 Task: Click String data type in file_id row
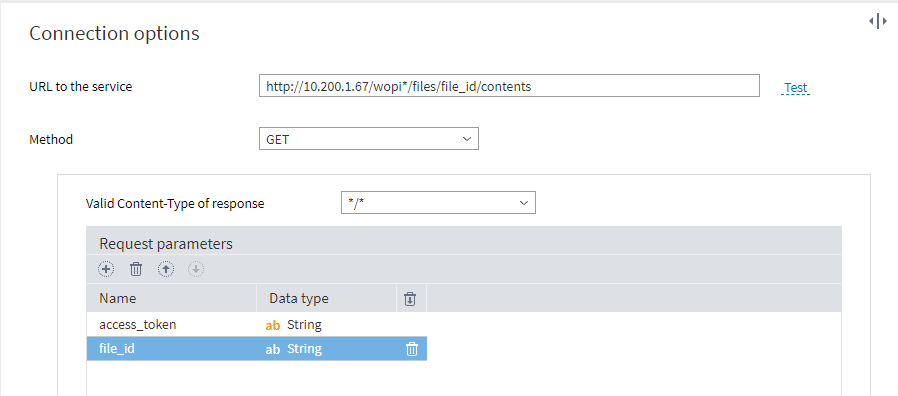304,348
